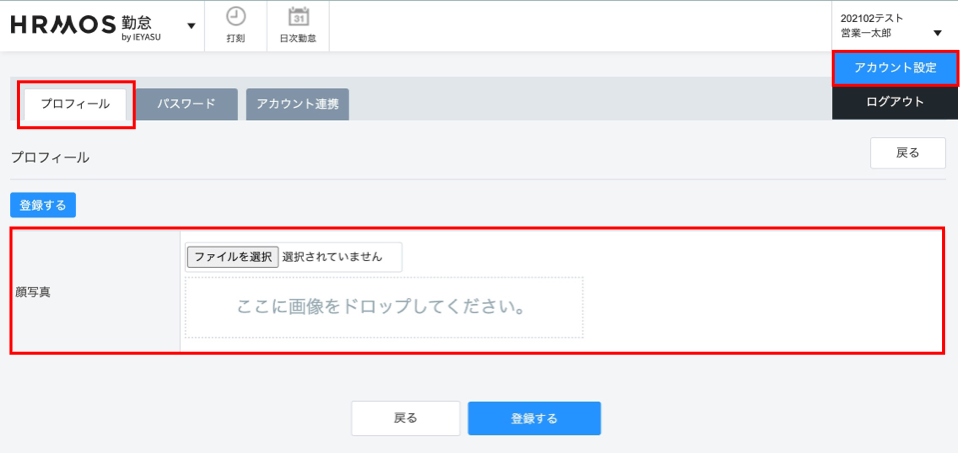Expand the dropdown arrow beside HRMOS 勤怠
This screenshot has width=960, height=453.
[x=191, y=26]
